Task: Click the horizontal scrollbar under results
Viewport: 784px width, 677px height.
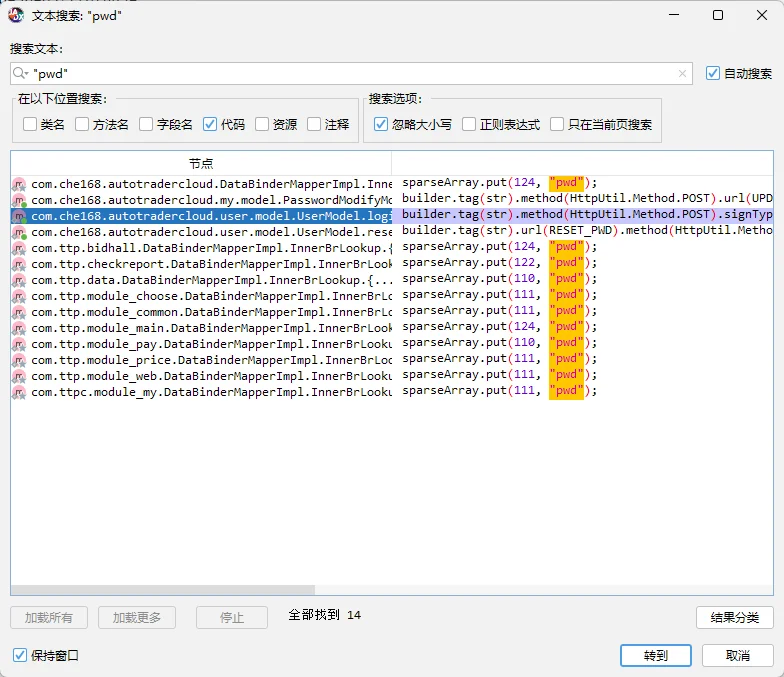Action: point(163,590)
